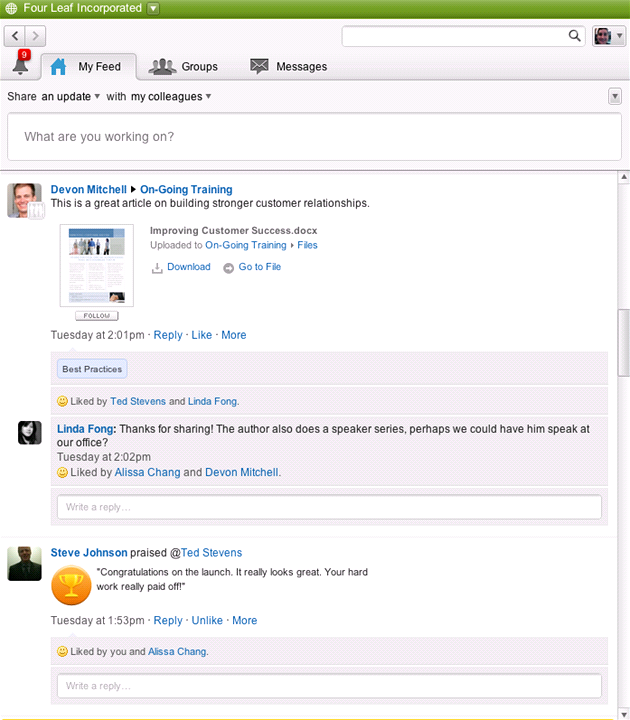Open Alissa Chang who liked Linda's reply
The height and width of the screenshot is (720, 630).
point(147,472)
